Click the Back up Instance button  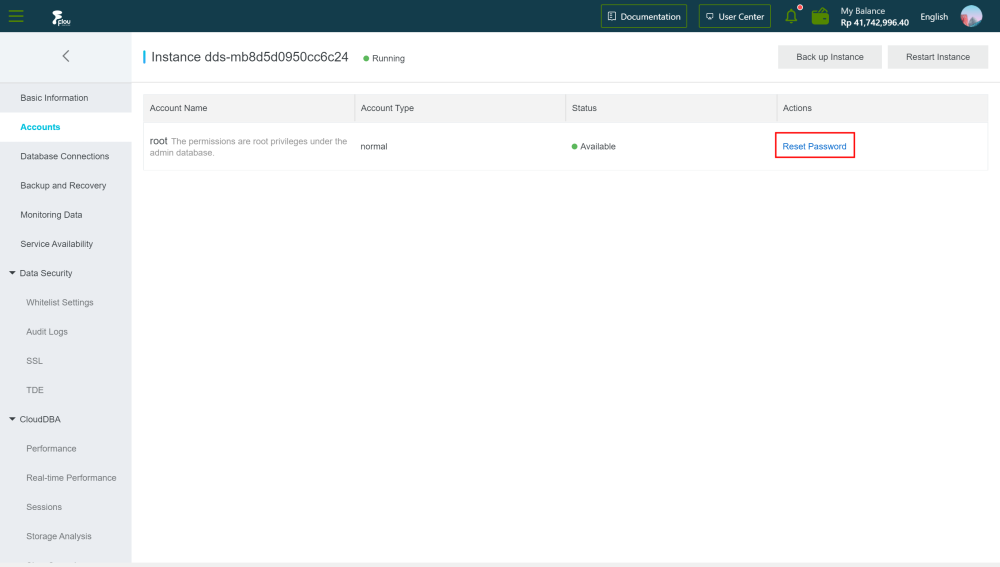coord(830,57)
